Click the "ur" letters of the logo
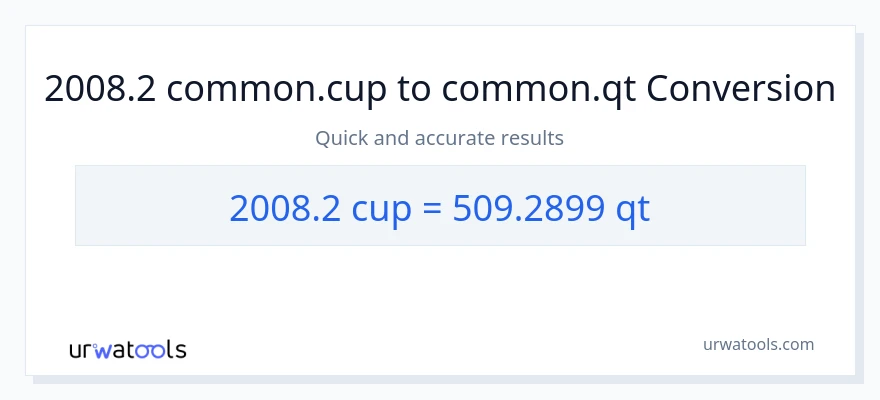Viewport: 880px width, 400px height. [x=82, y=350]
